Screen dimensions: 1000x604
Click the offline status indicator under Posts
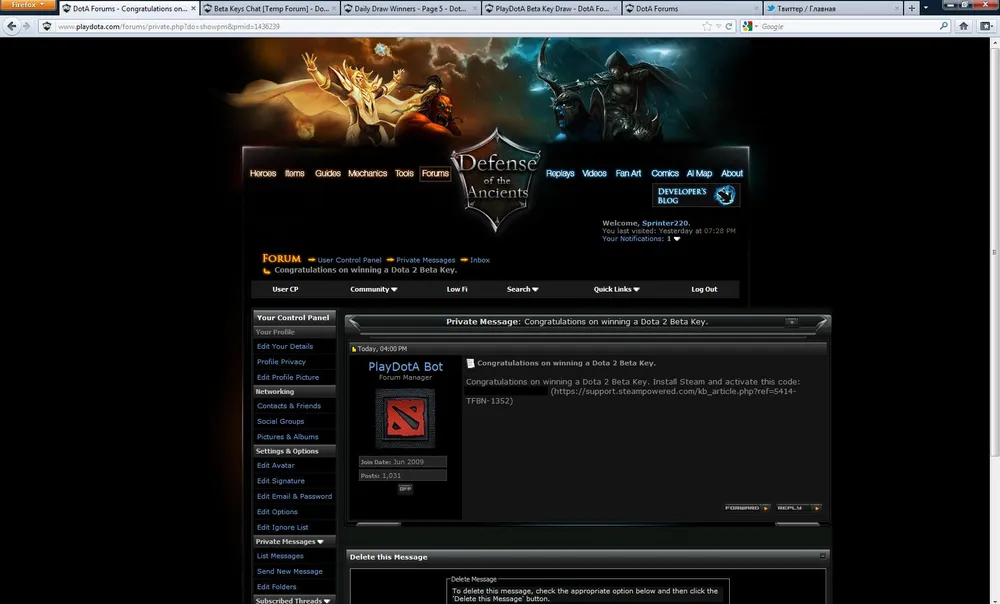coord(405,489)
